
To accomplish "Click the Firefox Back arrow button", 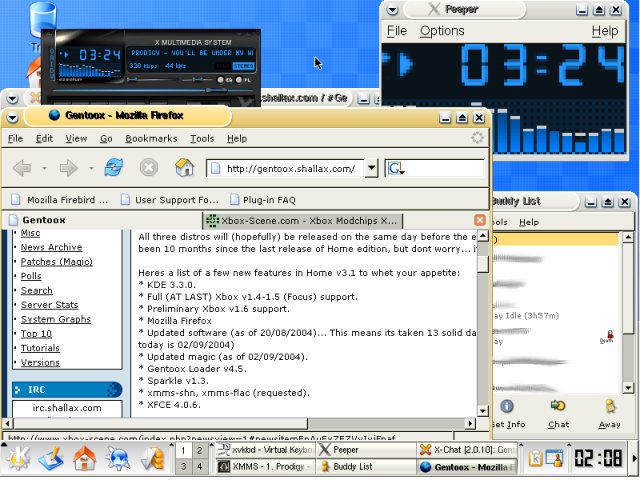I will (x=22, y=168).
